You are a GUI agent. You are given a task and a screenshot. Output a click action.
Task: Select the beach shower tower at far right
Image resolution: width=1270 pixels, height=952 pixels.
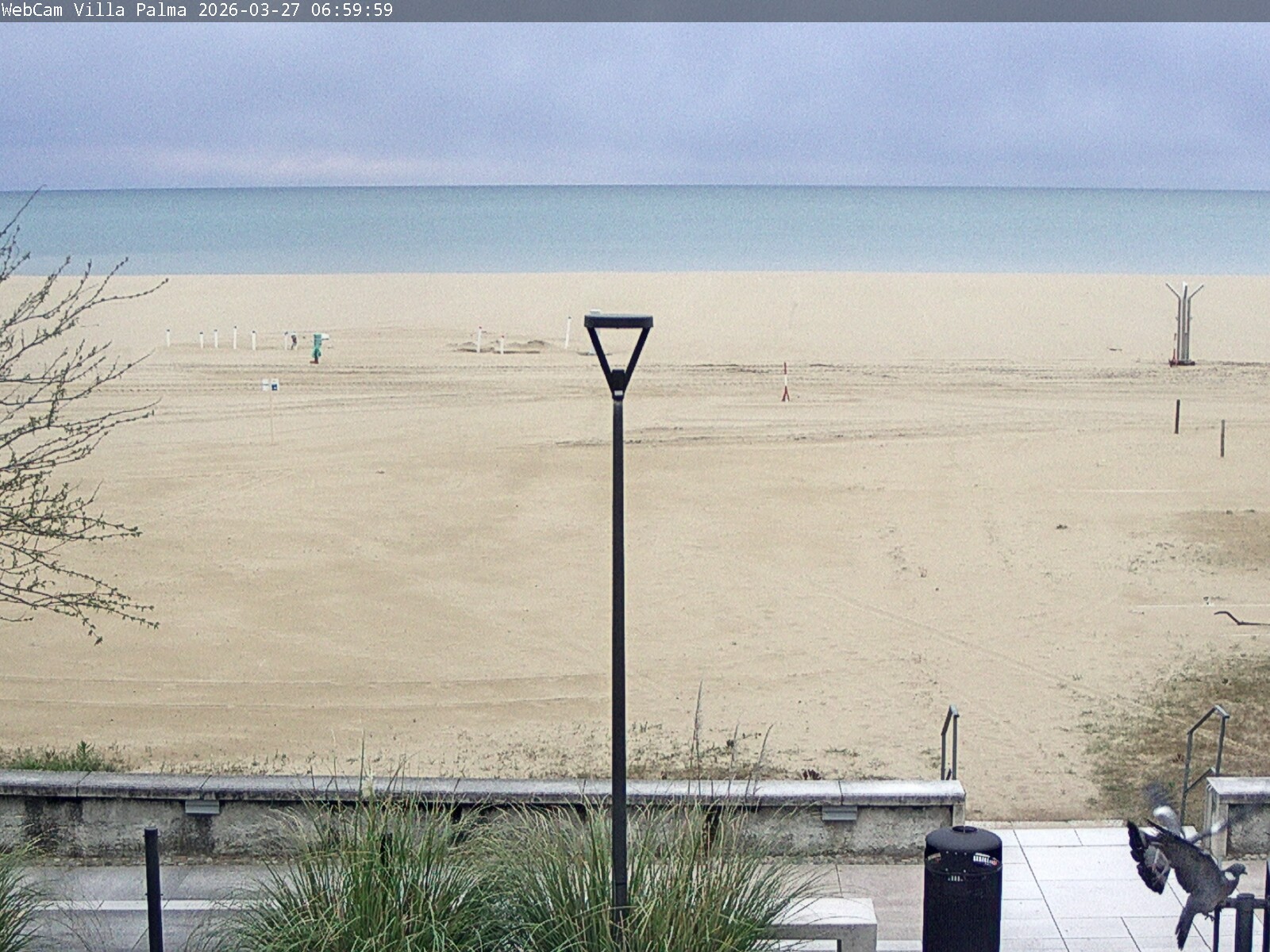(x=1183, y=323)
